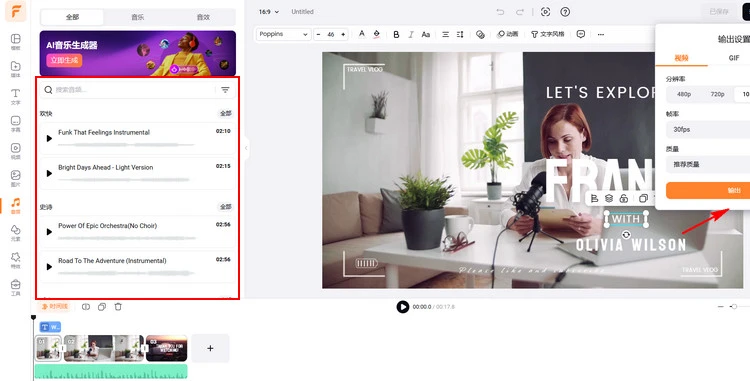Select scene 02 thumbnail in timeline

click(x=103, y=348)
